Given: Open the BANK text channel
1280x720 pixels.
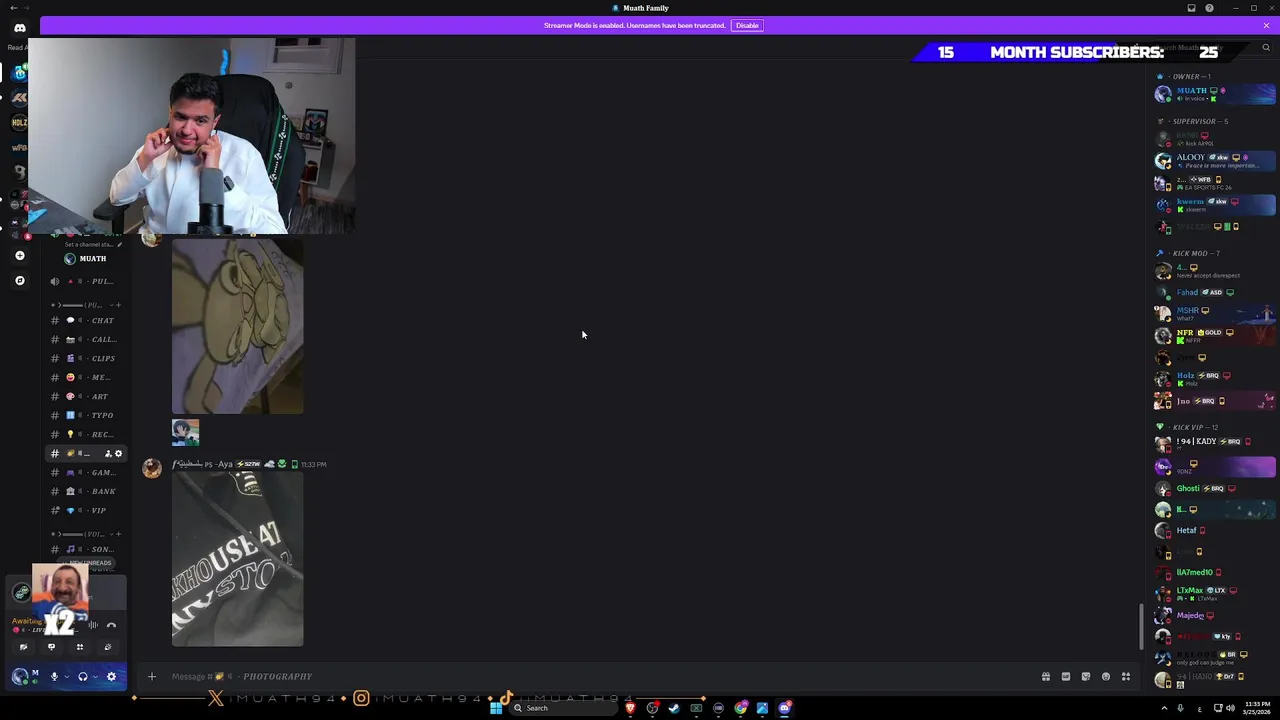Looking at the screenshot, I should pos(87,491).
